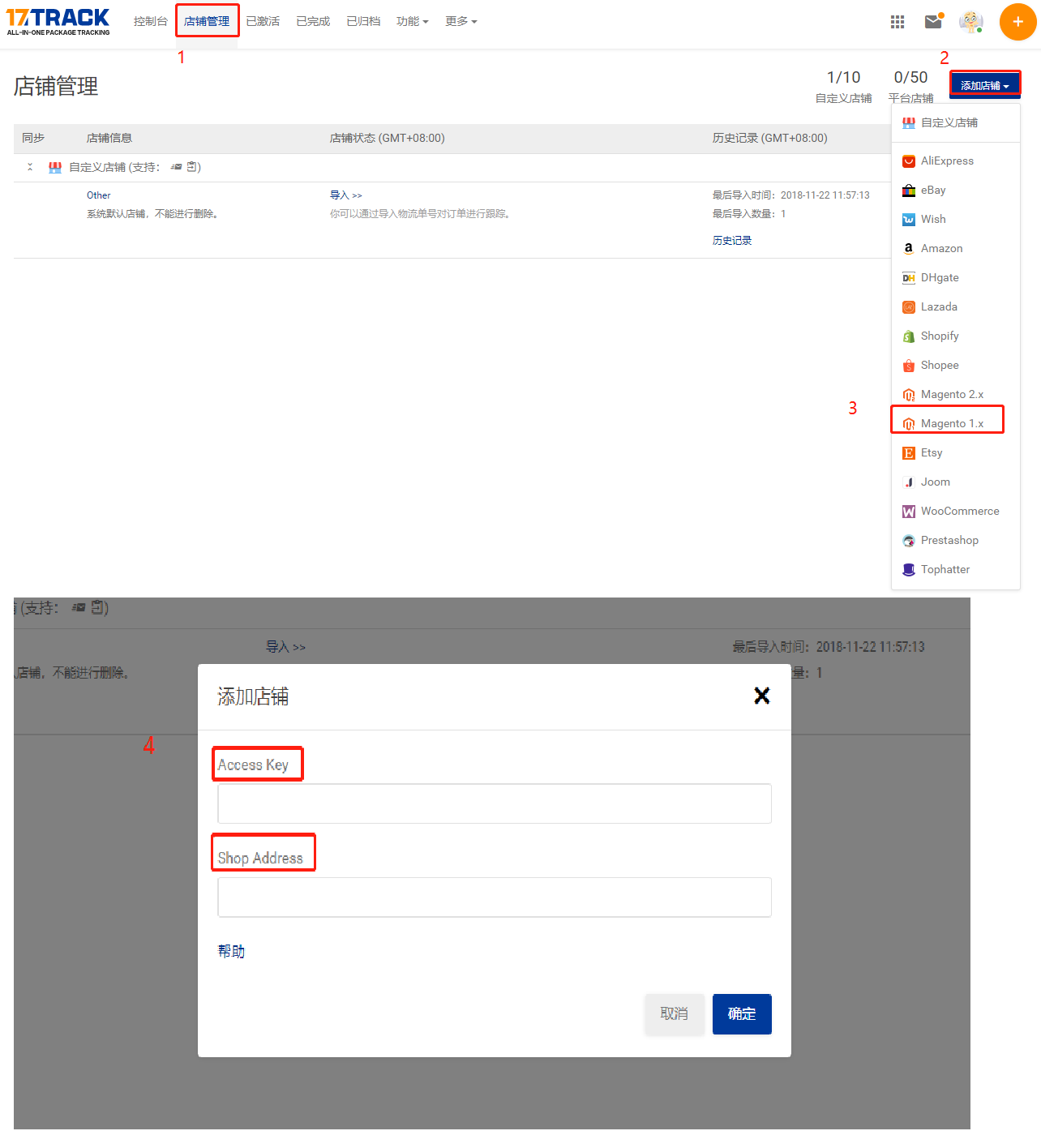Click the 导入 >> link in store row
This screenshot has height=1148, width=1041.
[x=346, y=195]
